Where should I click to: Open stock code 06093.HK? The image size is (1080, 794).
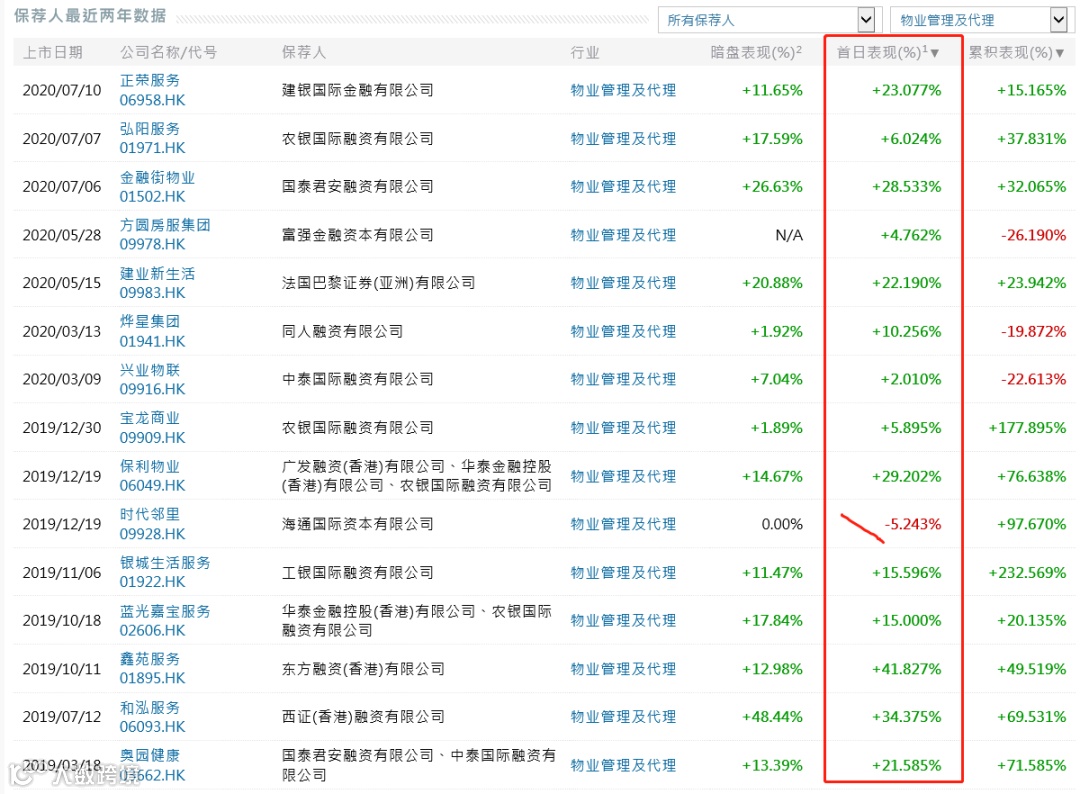click(x=152, y=727)
